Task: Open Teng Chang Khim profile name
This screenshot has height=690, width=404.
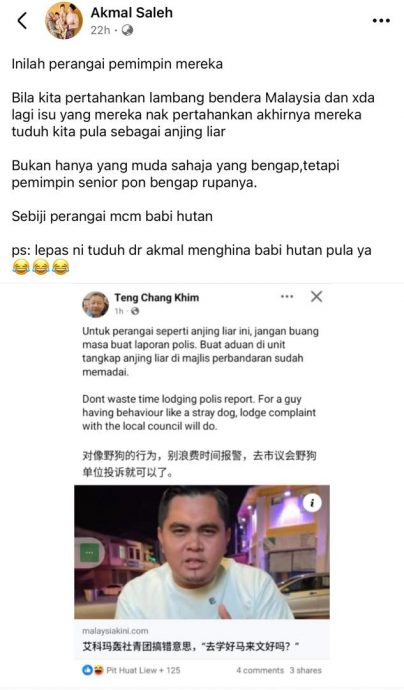Action: 157,298
